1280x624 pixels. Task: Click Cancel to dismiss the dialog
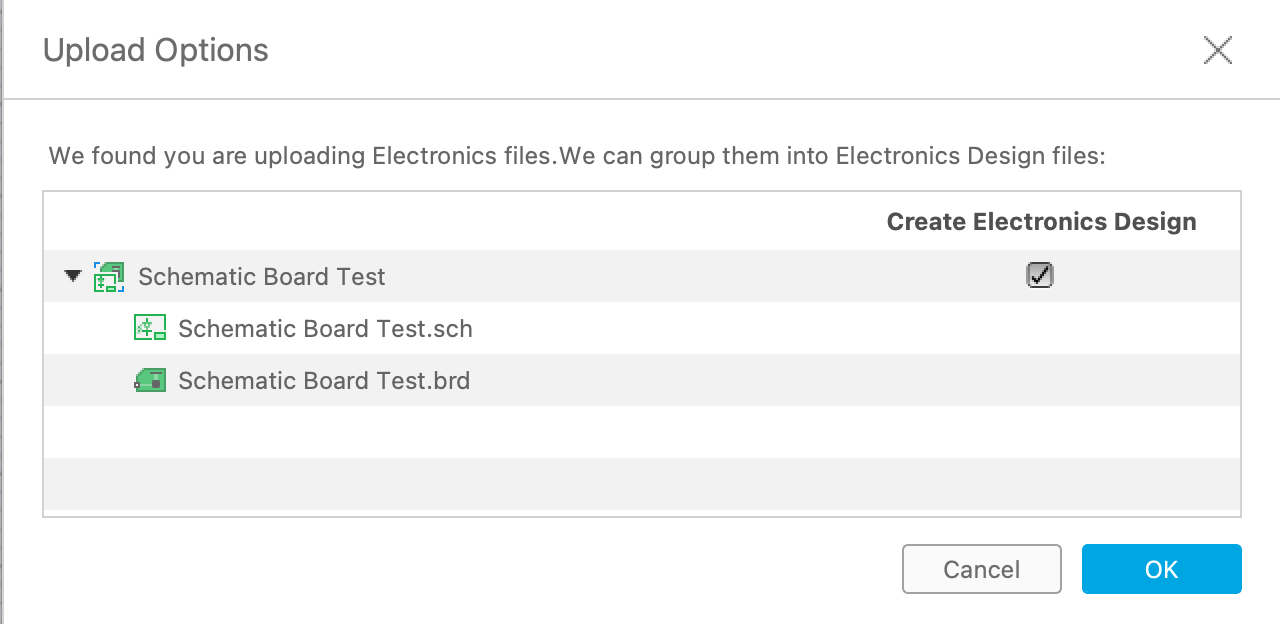pos(981,569)
